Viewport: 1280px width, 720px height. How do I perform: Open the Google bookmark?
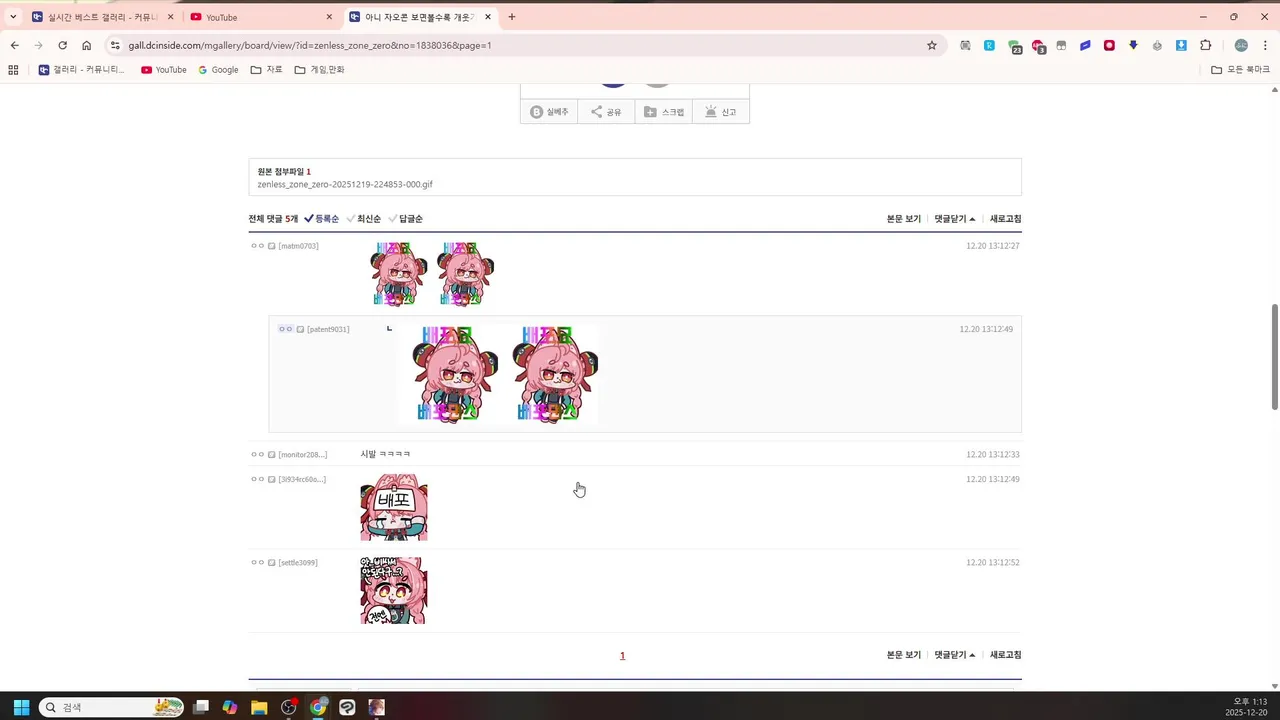click(x=218, y=70)
